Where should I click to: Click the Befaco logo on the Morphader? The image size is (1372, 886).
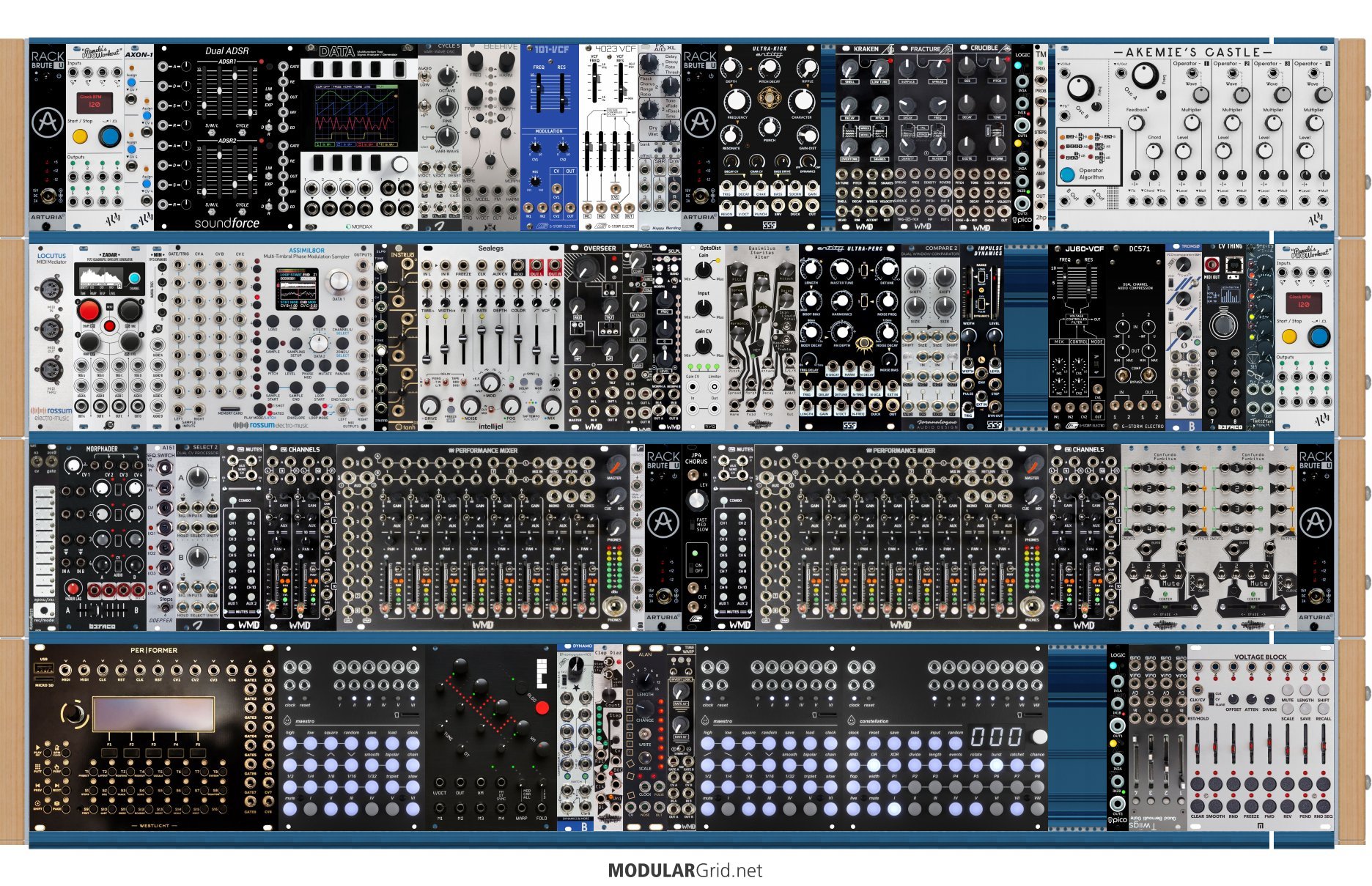click(102, 627)
